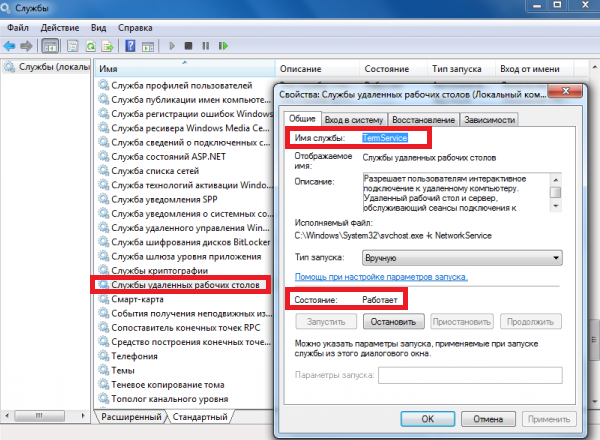Click the Pause service toolbar icon

click(205, 46)
